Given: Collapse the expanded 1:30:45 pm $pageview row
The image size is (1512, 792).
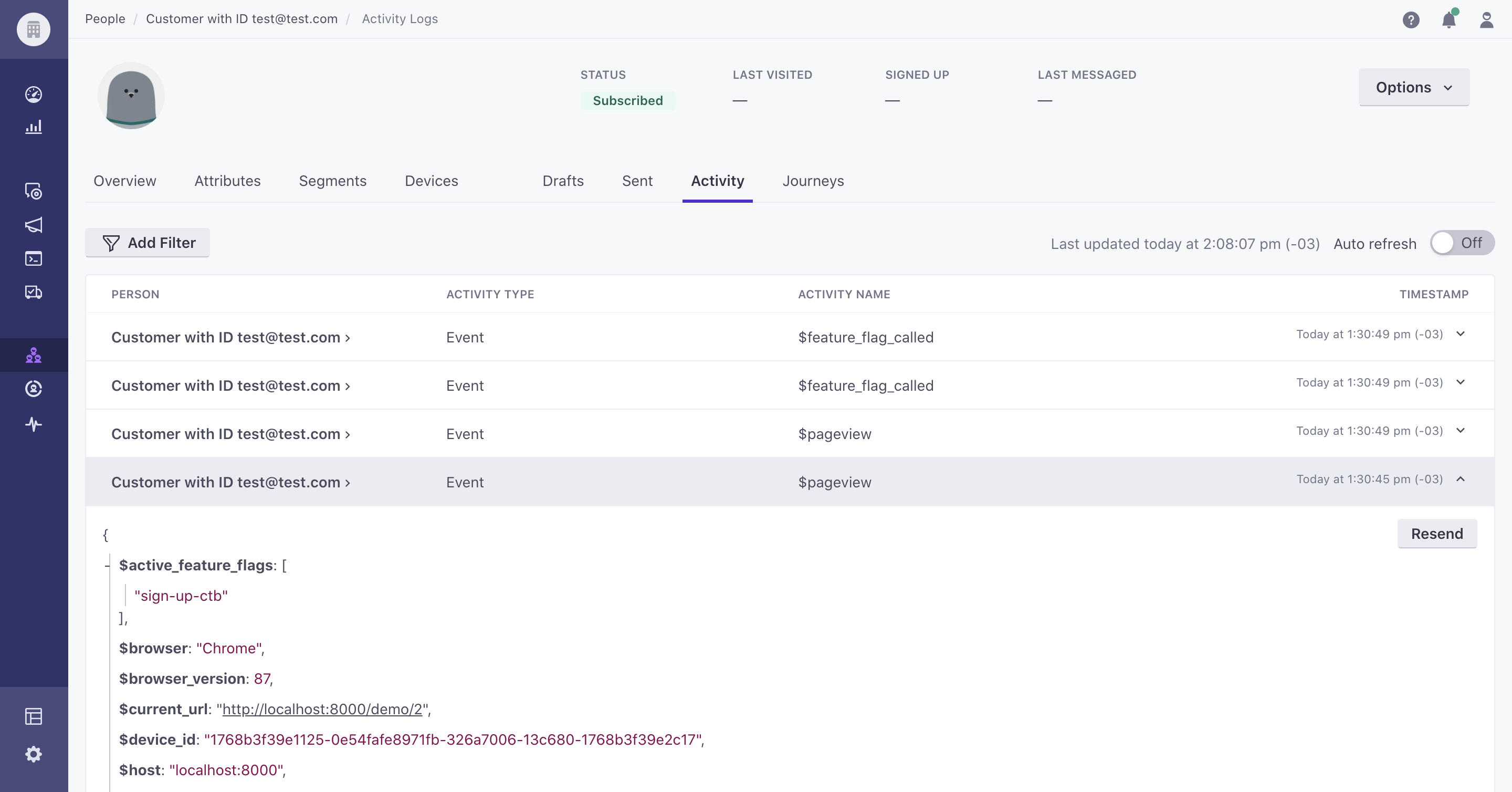Looking at the screenshot, I should (x=1461, y=479).
